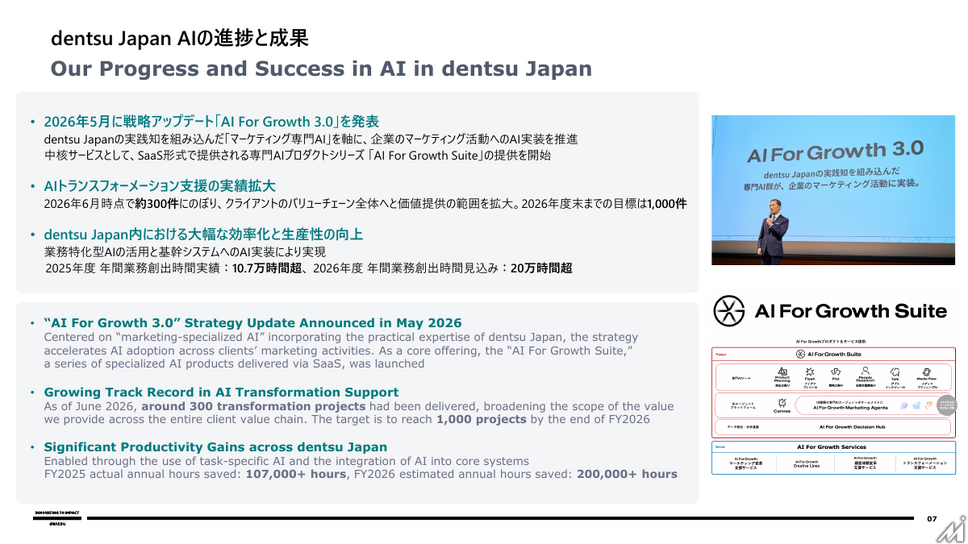
Task: Select the Plot icon in the suite diagram
Action: tap(836, 372)
